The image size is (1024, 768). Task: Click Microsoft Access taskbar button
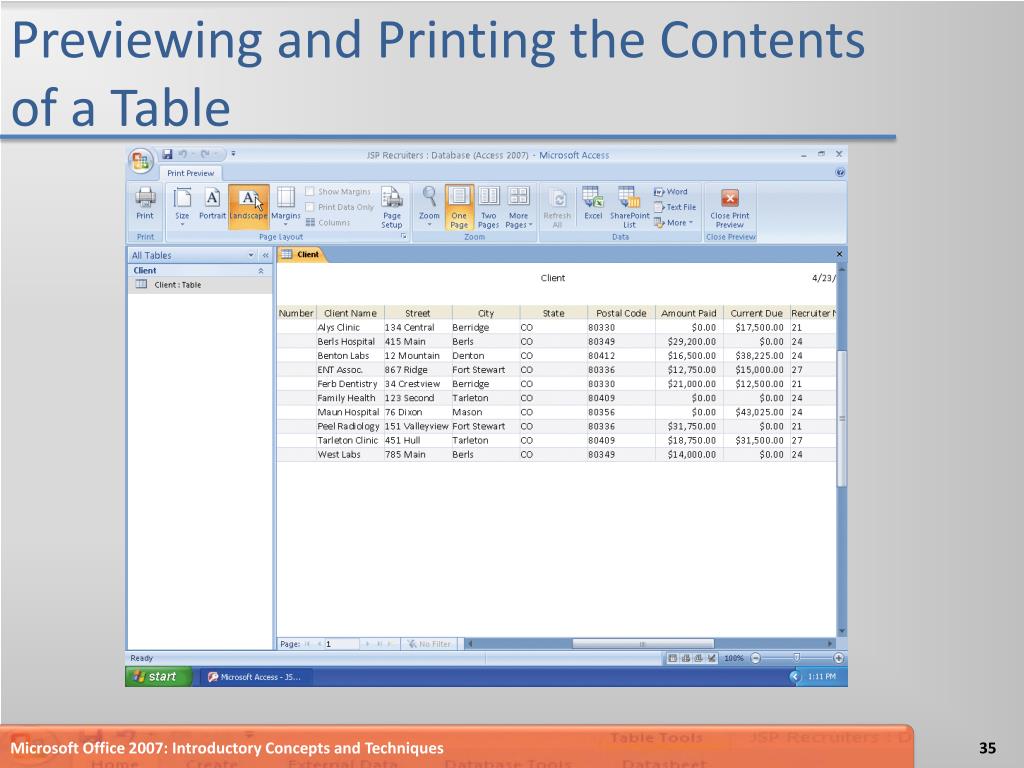point(255,677)
